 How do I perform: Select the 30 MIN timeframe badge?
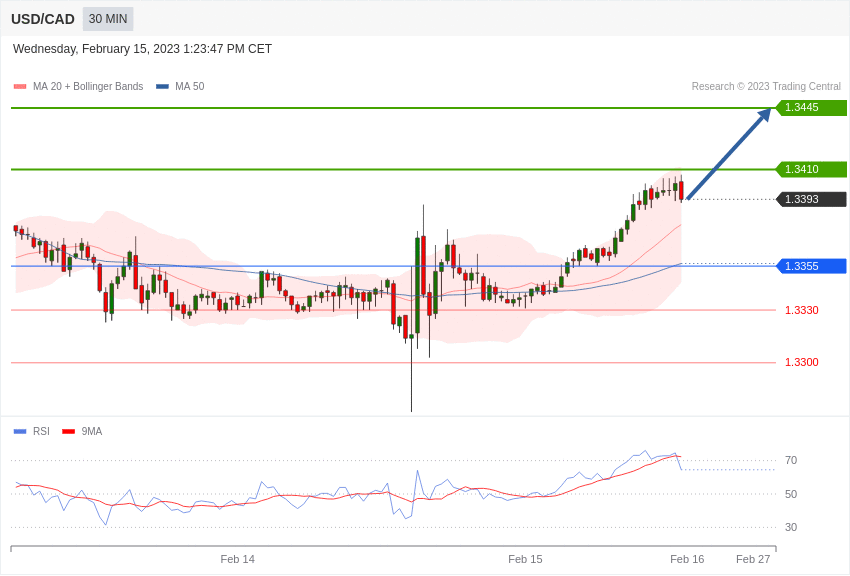[x=108, y=19]
